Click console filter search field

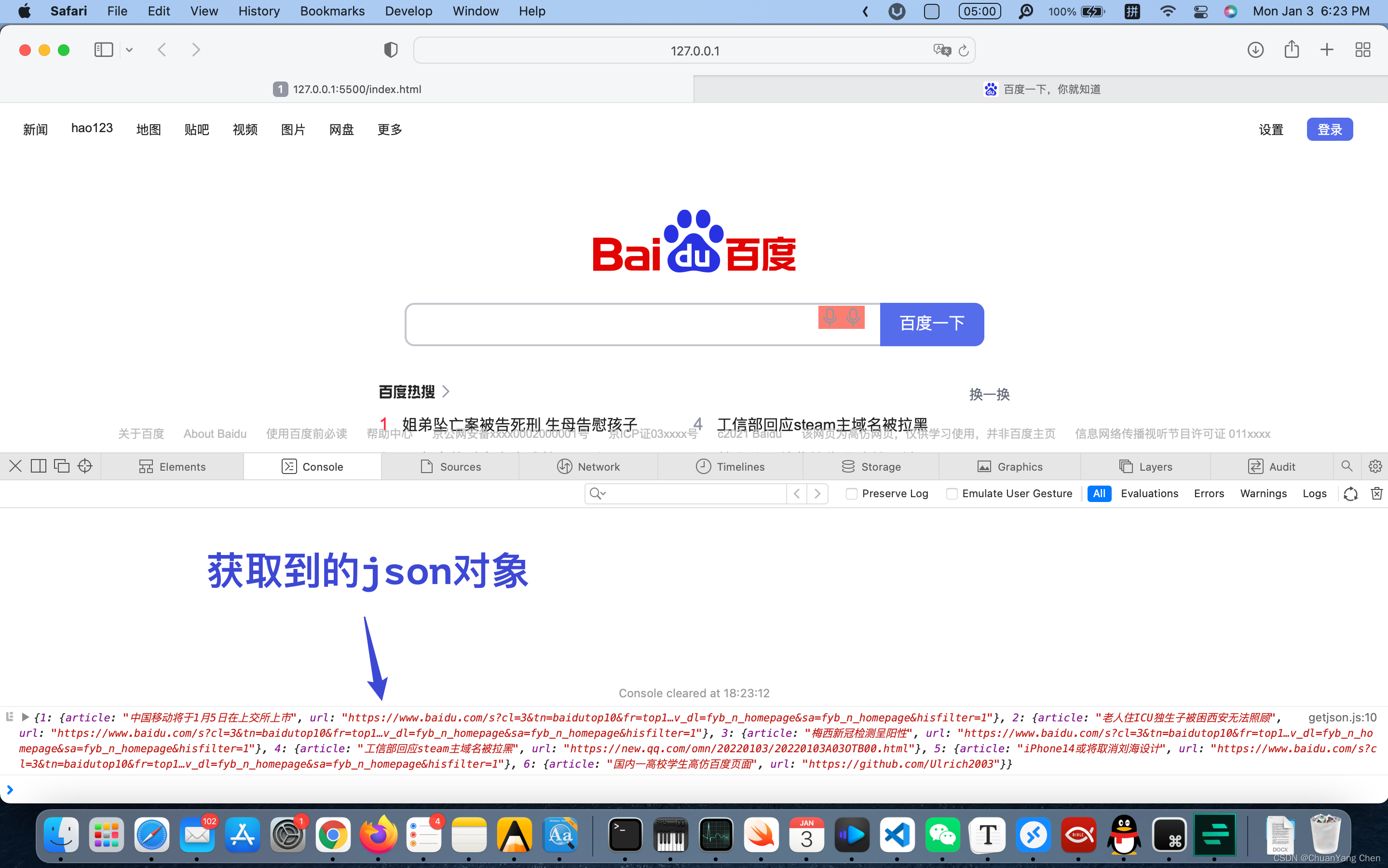click(x=685, y=494)
